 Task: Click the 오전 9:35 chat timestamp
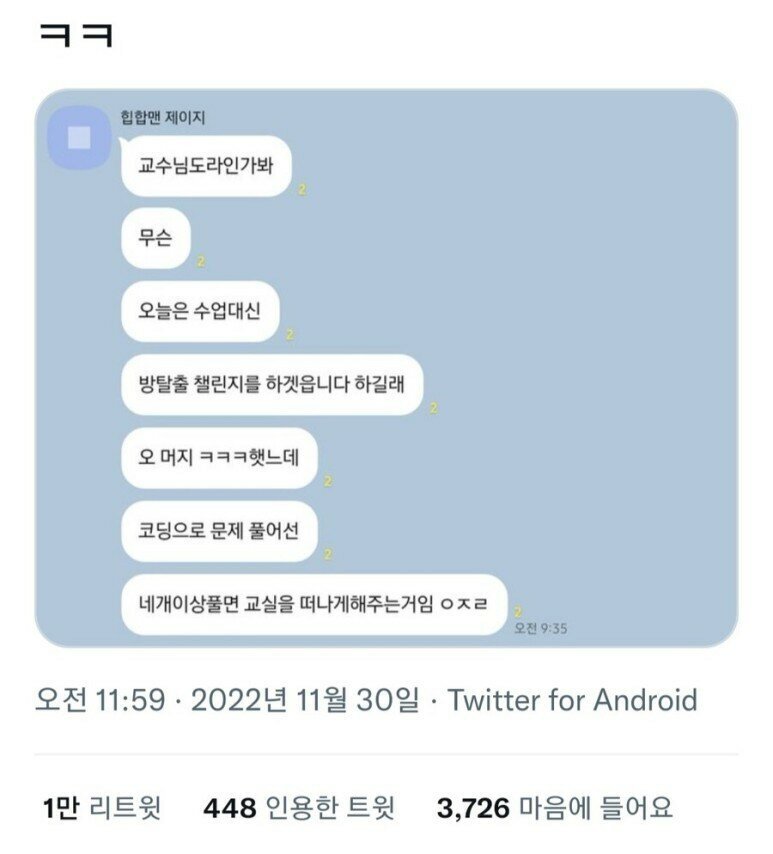pyautogui.click(x=541, y=628)
